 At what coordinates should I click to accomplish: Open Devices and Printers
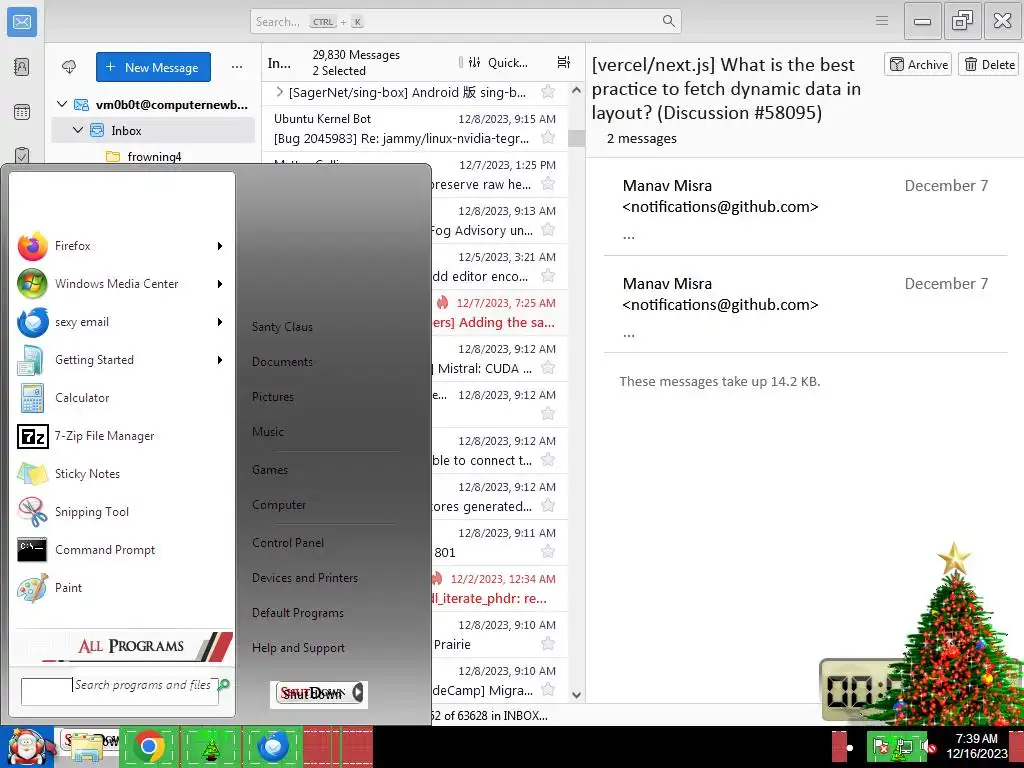pyautogui.click(x=305, y=578)
